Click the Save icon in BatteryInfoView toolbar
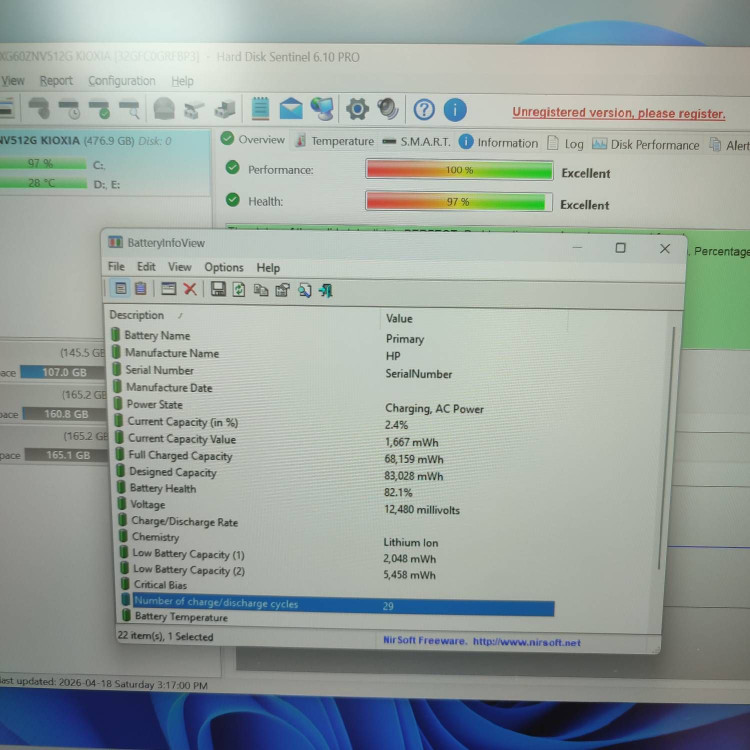The width and height of the screenshot is (750, 750). coord(218,290)
